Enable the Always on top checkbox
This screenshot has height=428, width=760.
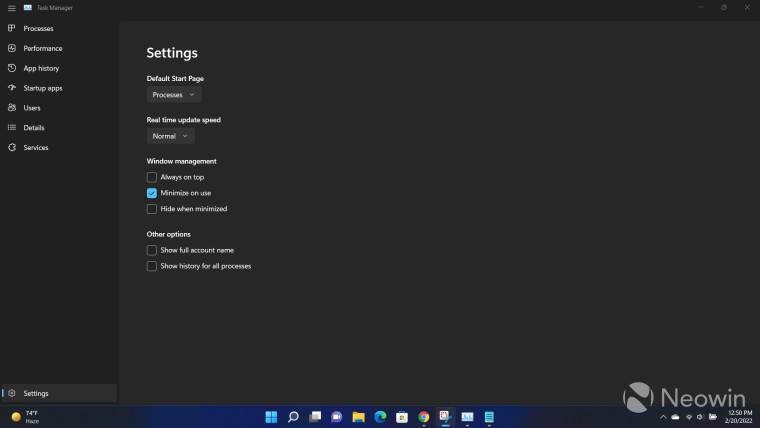[152, 177]
